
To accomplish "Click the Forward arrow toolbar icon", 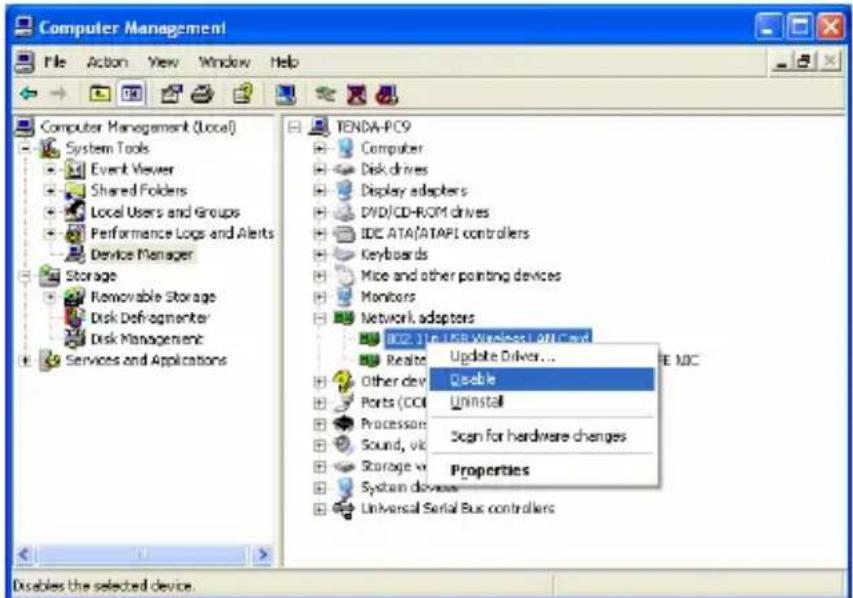I will 58,94.
